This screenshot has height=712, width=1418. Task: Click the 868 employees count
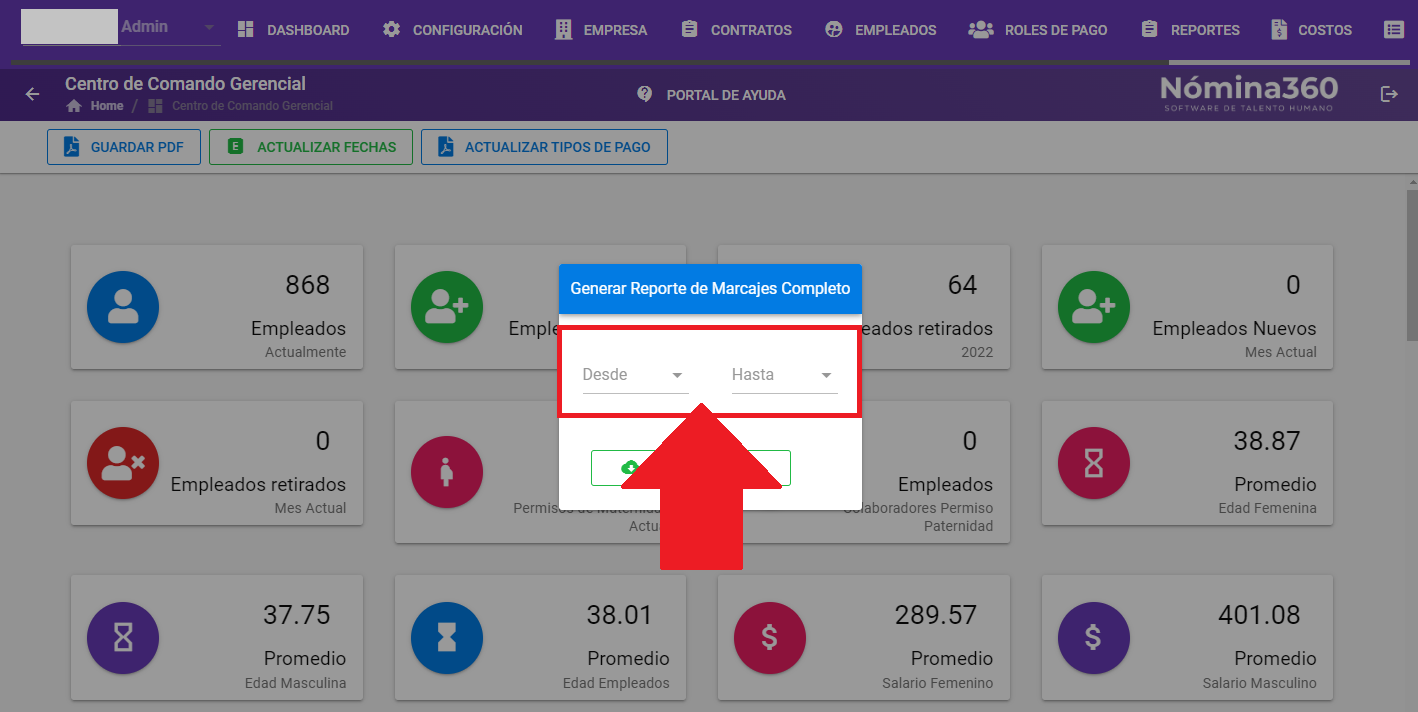coord(307,285)
